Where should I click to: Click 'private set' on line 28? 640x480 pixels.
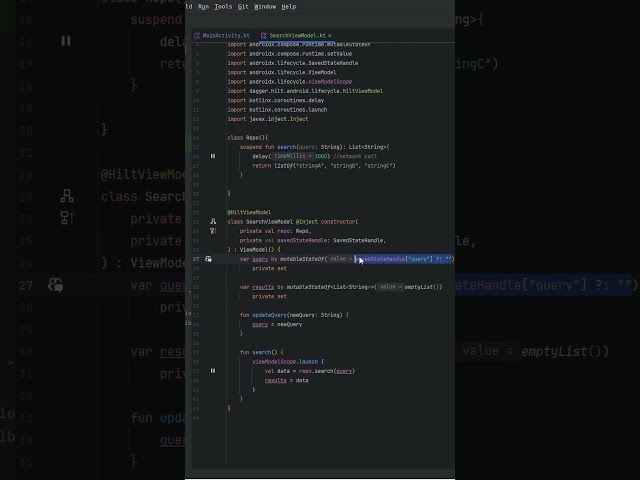pos(269,269)
